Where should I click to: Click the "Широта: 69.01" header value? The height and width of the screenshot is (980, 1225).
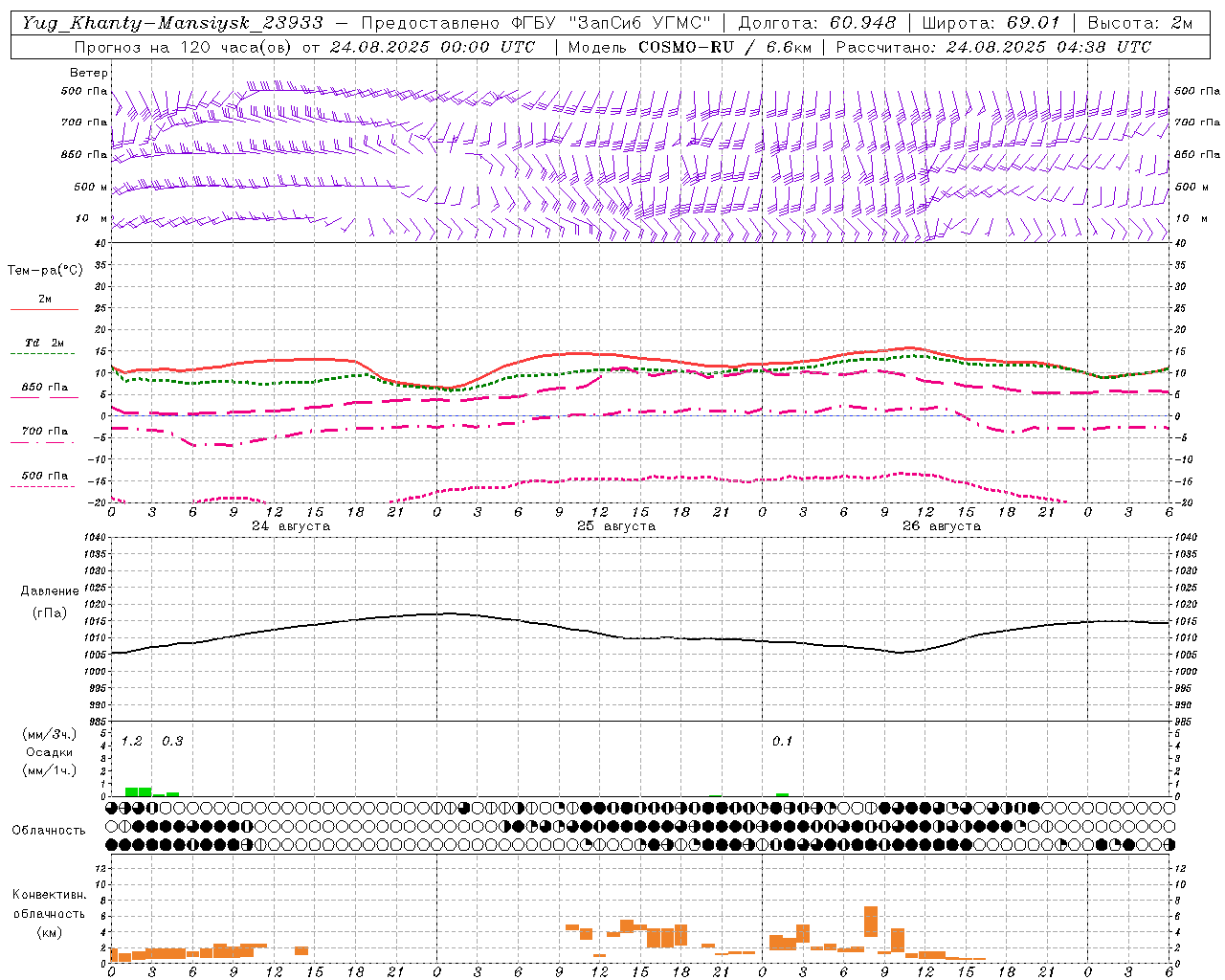pos(991,23)
